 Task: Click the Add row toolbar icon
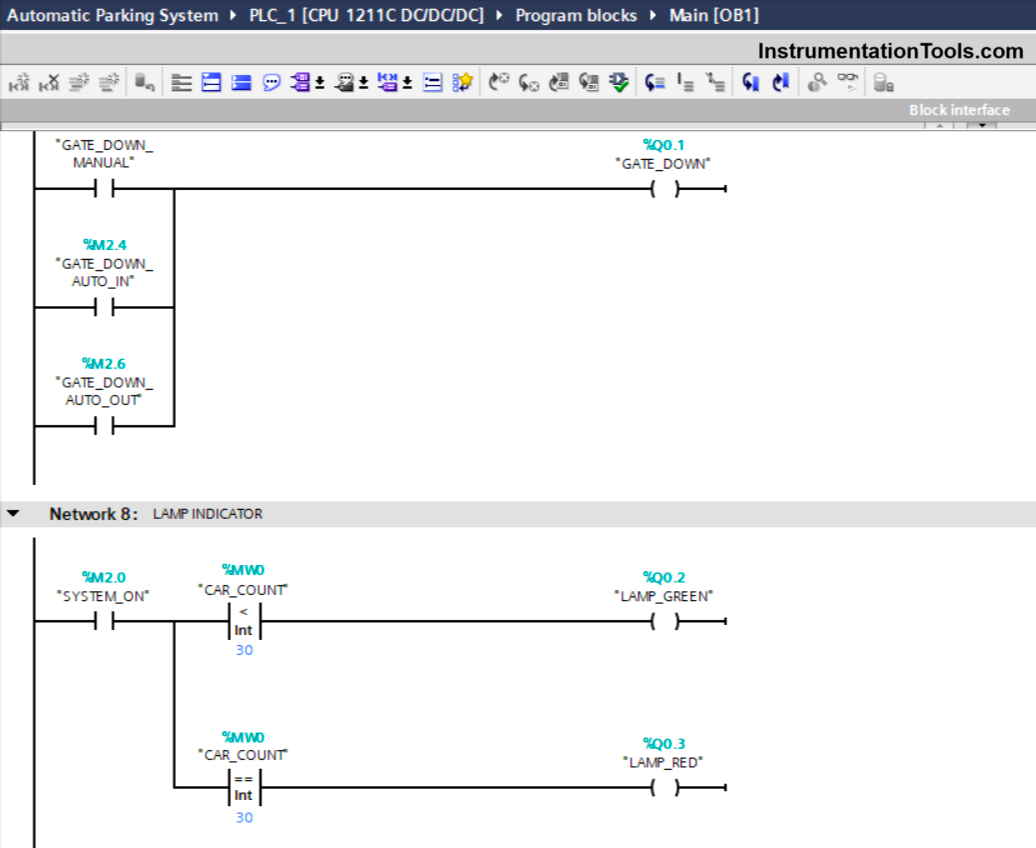[109, 83]
